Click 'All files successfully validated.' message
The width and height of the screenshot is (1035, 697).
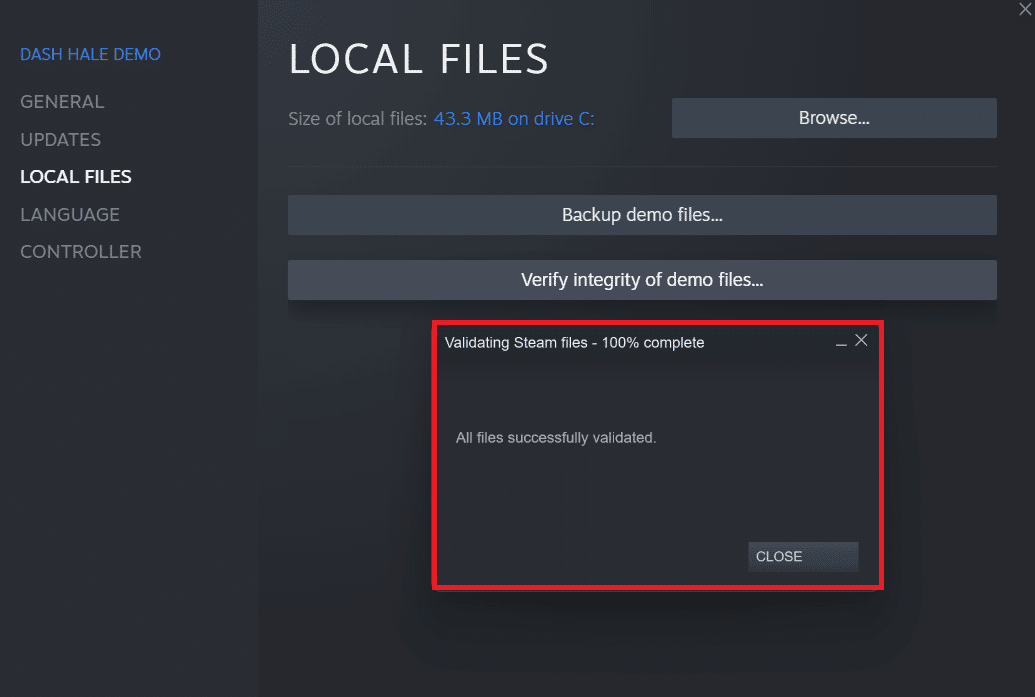pos(556,438)
